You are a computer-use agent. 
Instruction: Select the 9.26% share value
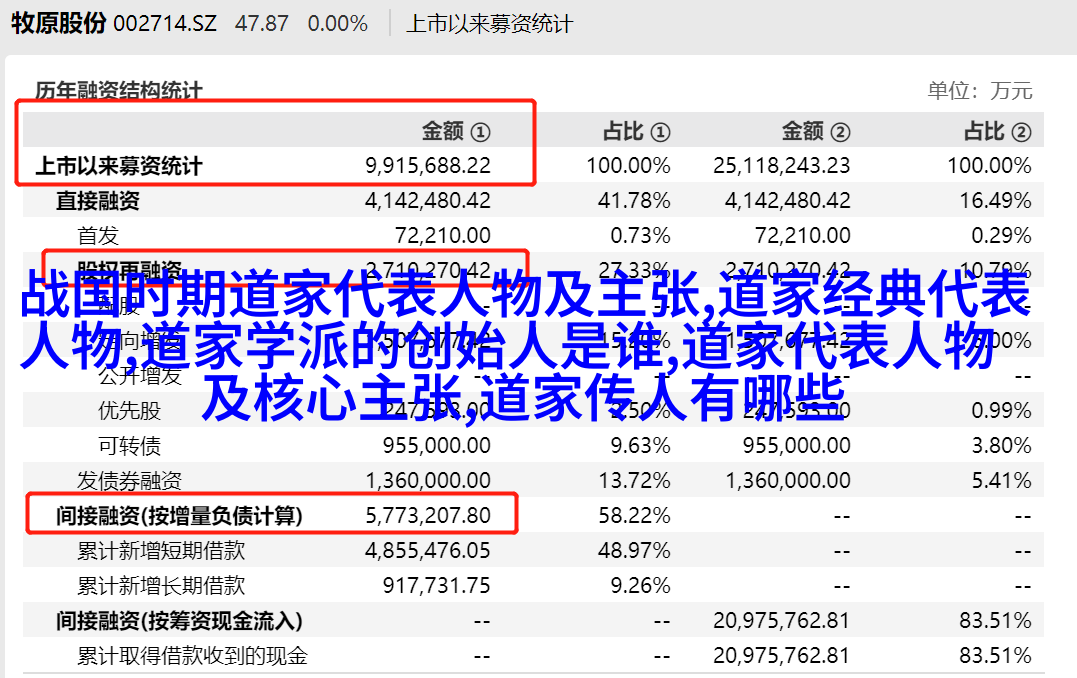640,586
